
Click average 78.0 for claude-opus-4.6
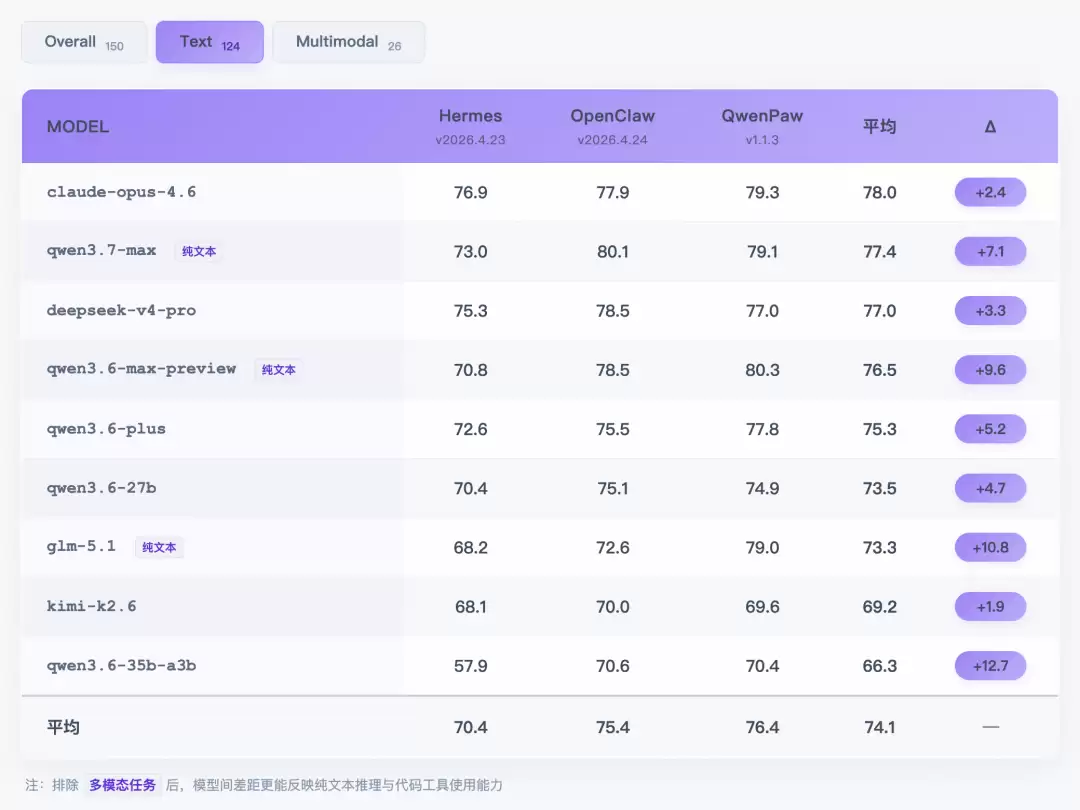coord(880,193)
